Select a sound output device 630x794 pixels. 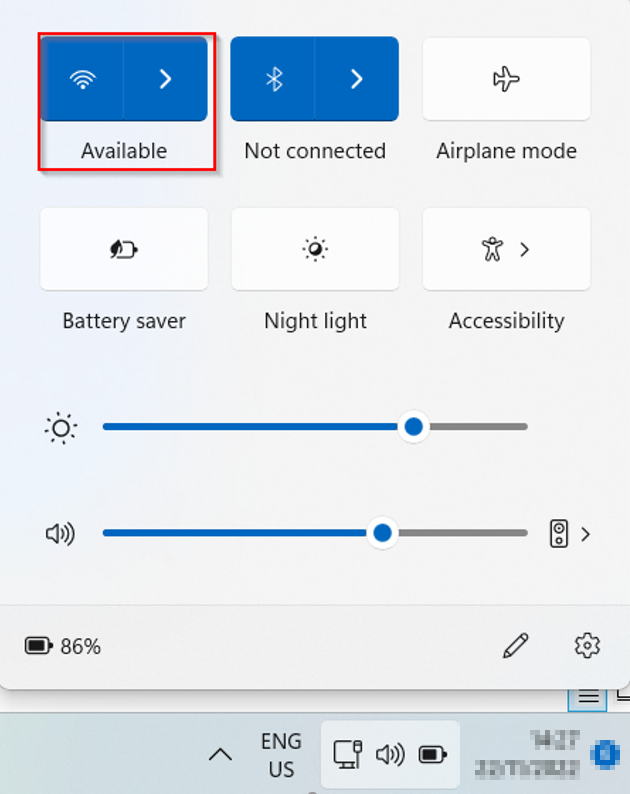click(570, 534)
